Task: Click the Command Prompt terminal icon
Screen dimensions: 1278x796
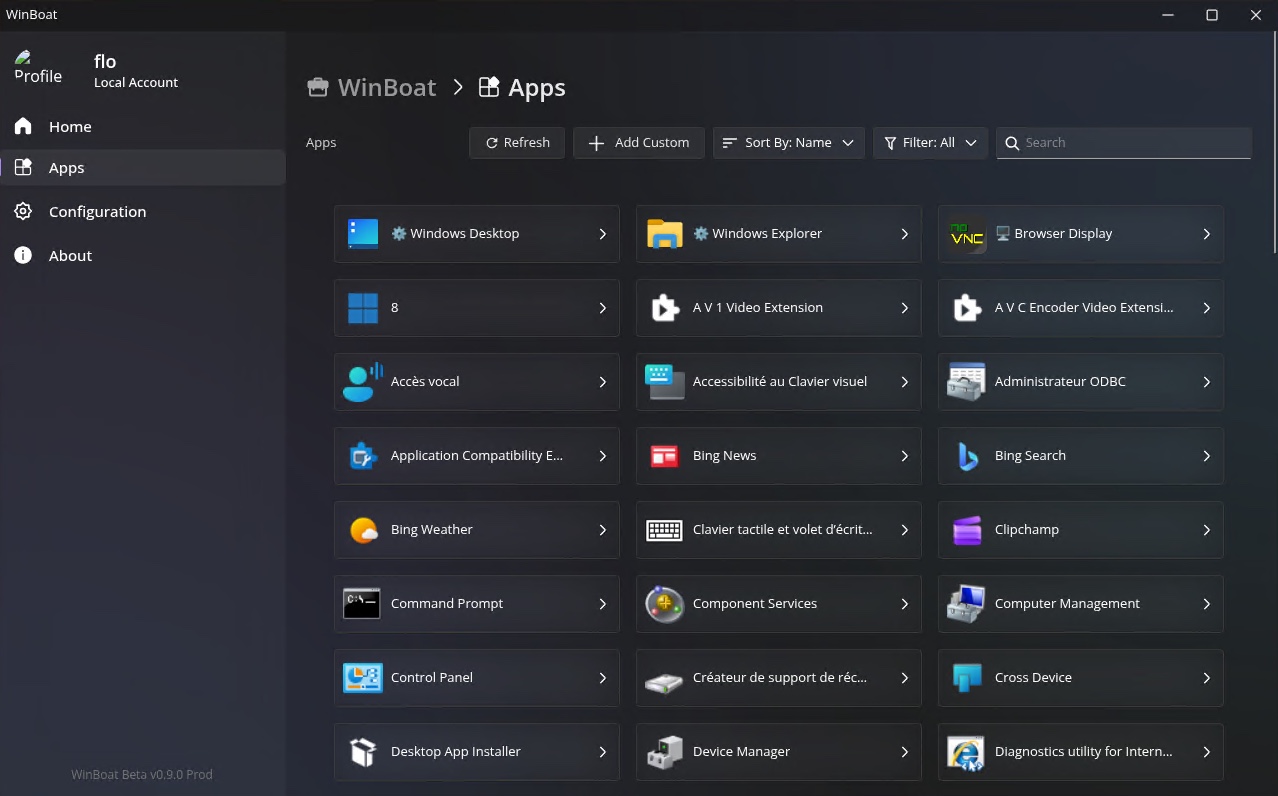Action: click(x=362, y=604)
